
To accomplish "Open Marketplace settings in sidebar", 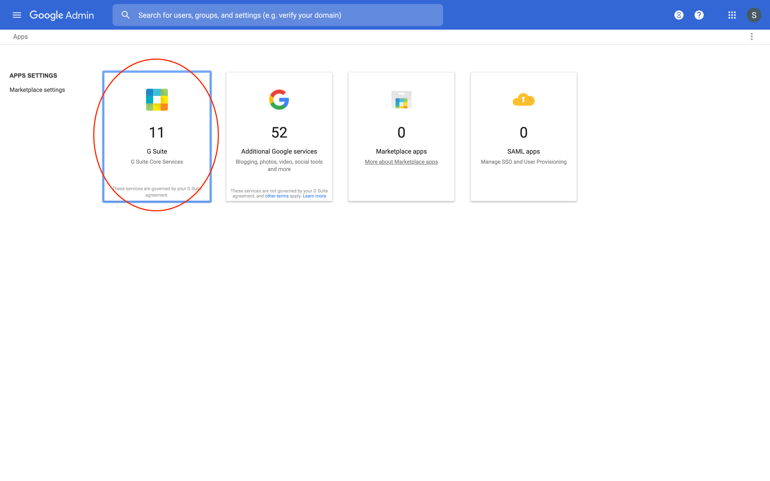I will coord(37,90).
